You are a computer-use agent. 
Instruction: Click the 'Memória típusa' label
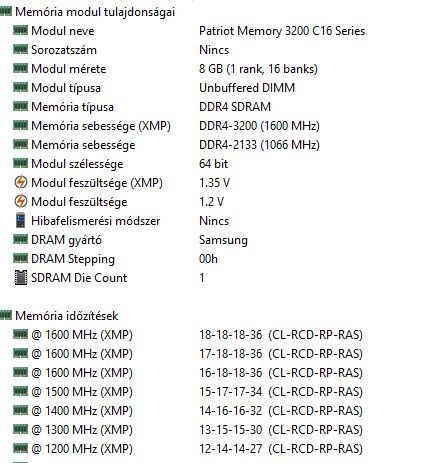(72, 107)
